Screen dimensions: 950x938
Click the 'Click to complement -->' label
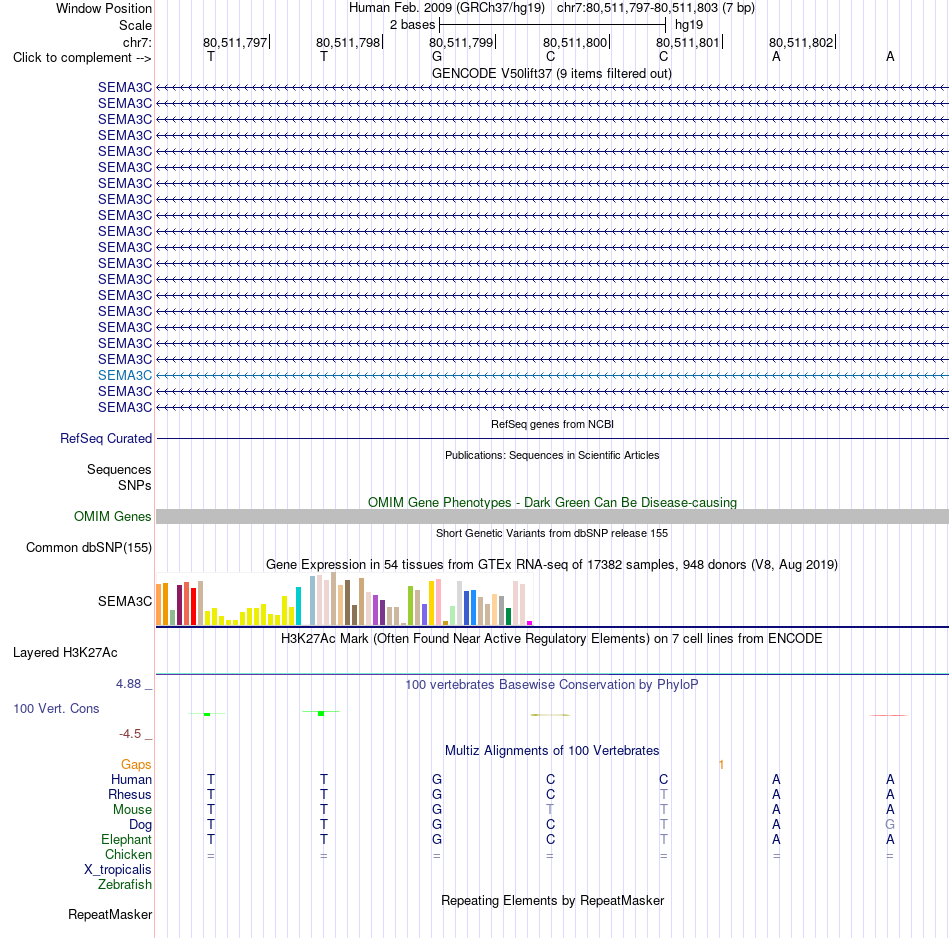pos(82,58)
